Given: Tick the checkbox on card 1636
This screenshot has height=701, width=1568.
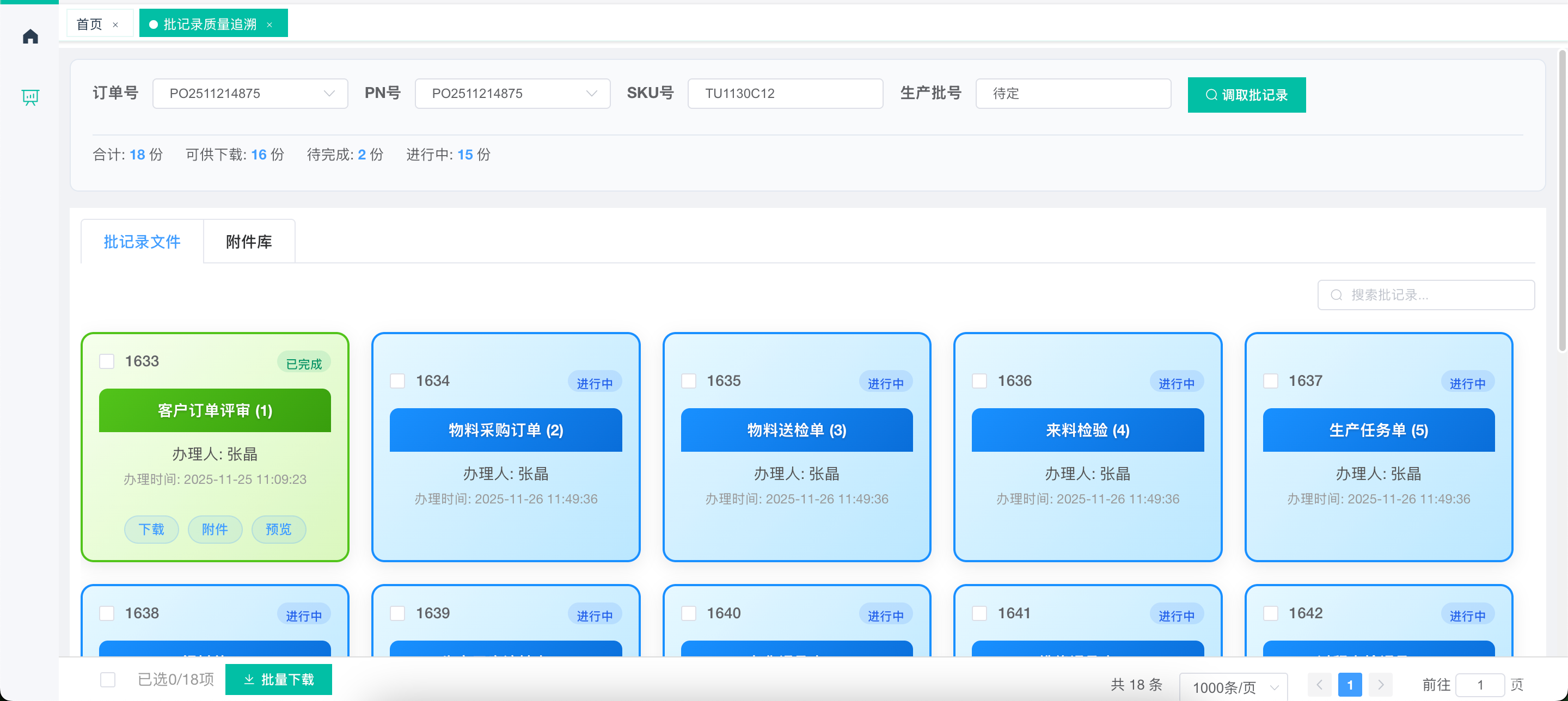Looking at the screenshot, I should (979, 381).
